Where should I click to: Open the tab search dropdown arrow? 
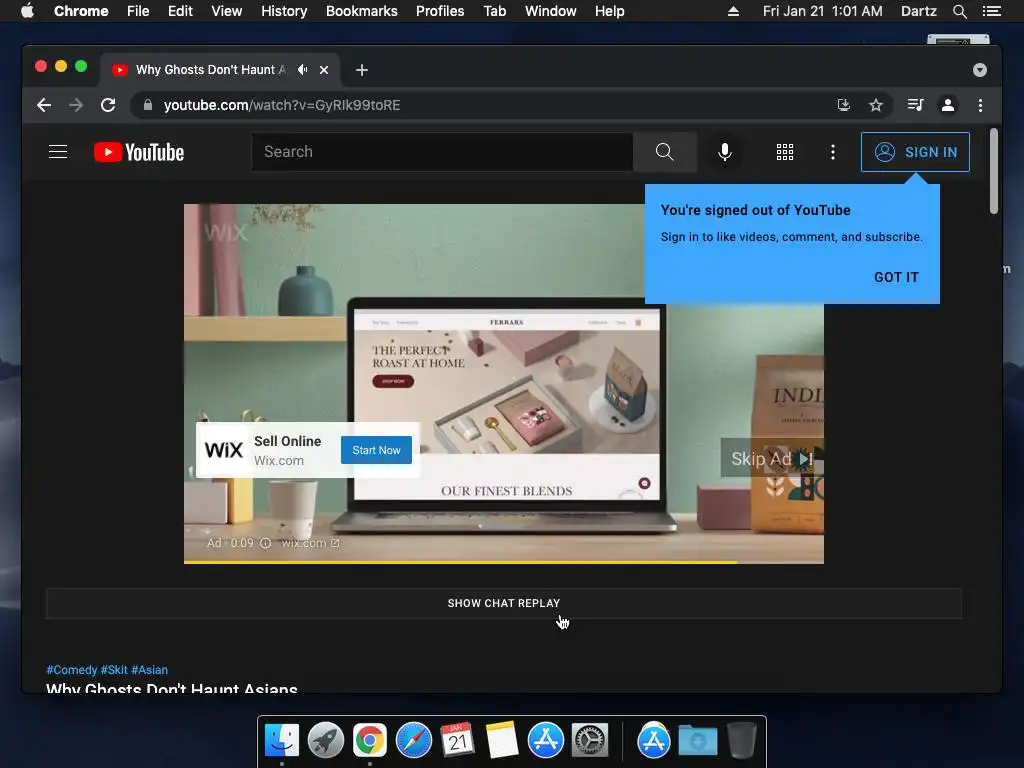click(x=980, y=70)
